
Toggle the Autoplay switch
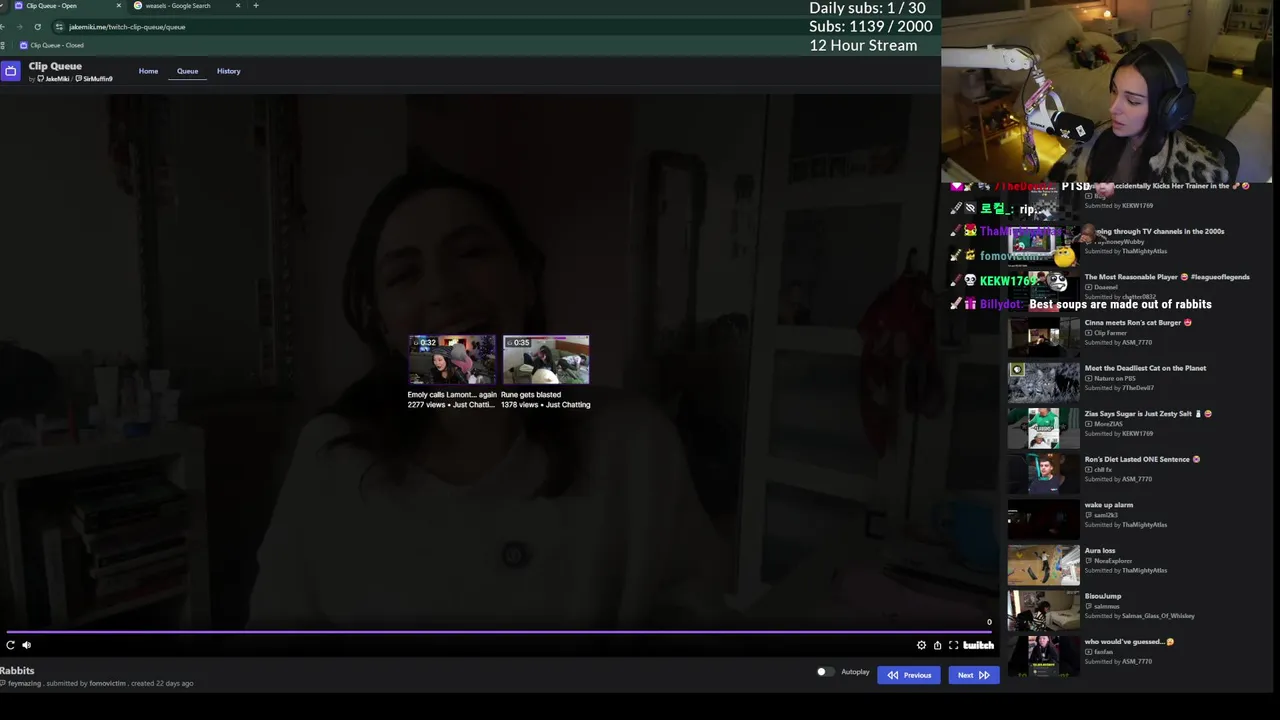[x=824, y=672]
